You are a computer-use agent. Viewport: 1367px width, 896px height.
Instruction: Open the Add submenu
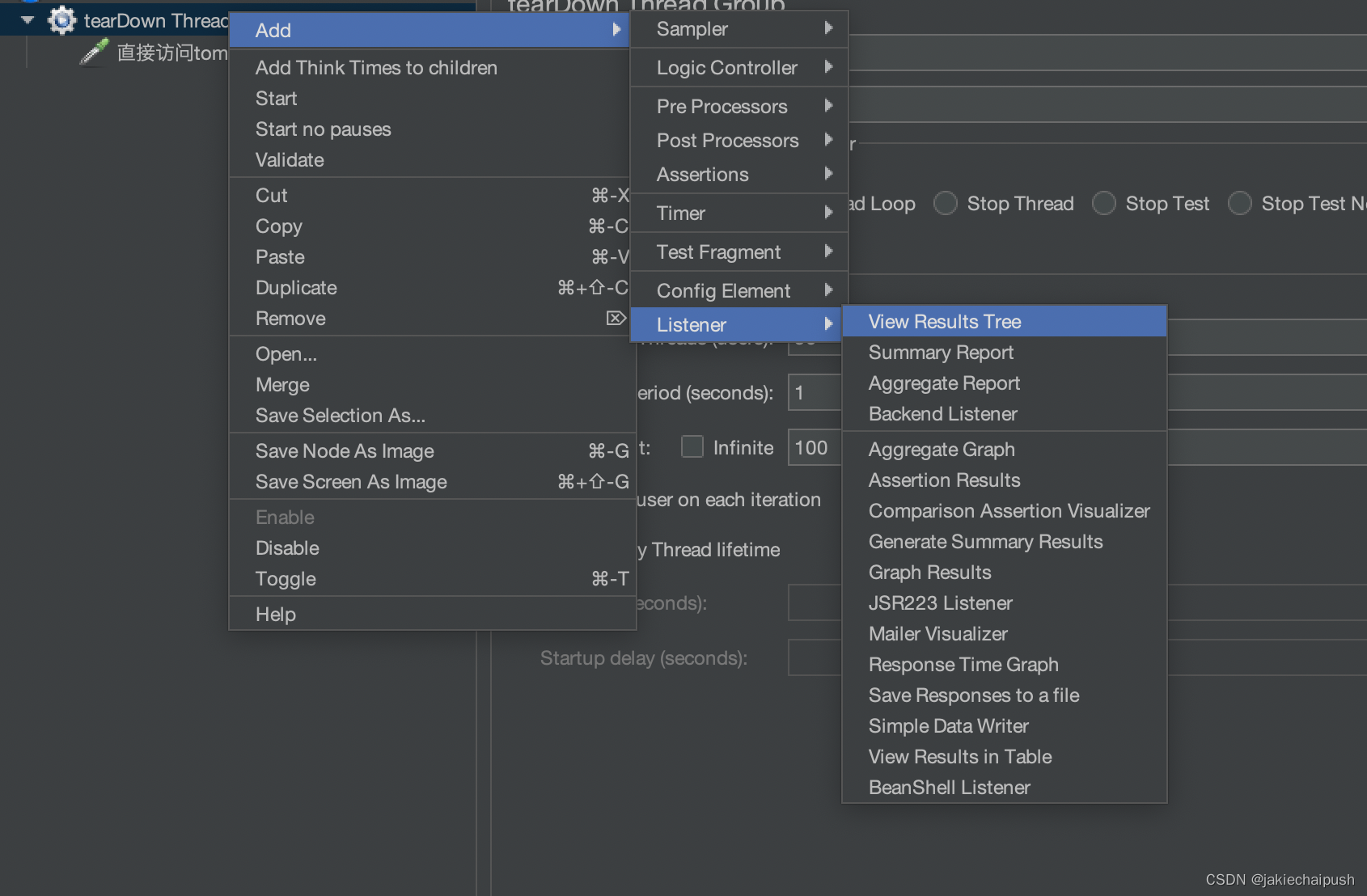(x=430, y=30)
